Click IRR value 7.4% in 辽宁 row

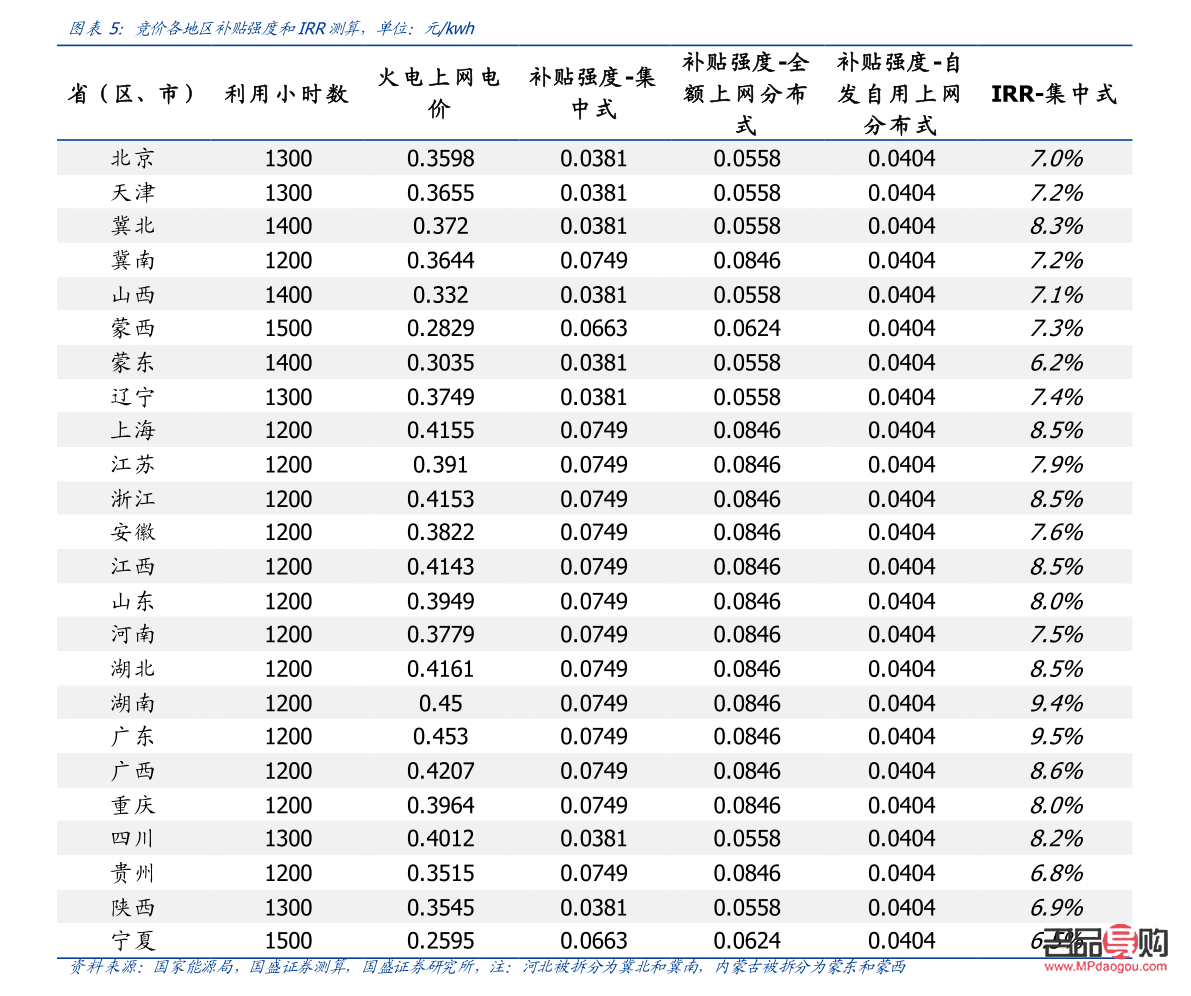1056,397
